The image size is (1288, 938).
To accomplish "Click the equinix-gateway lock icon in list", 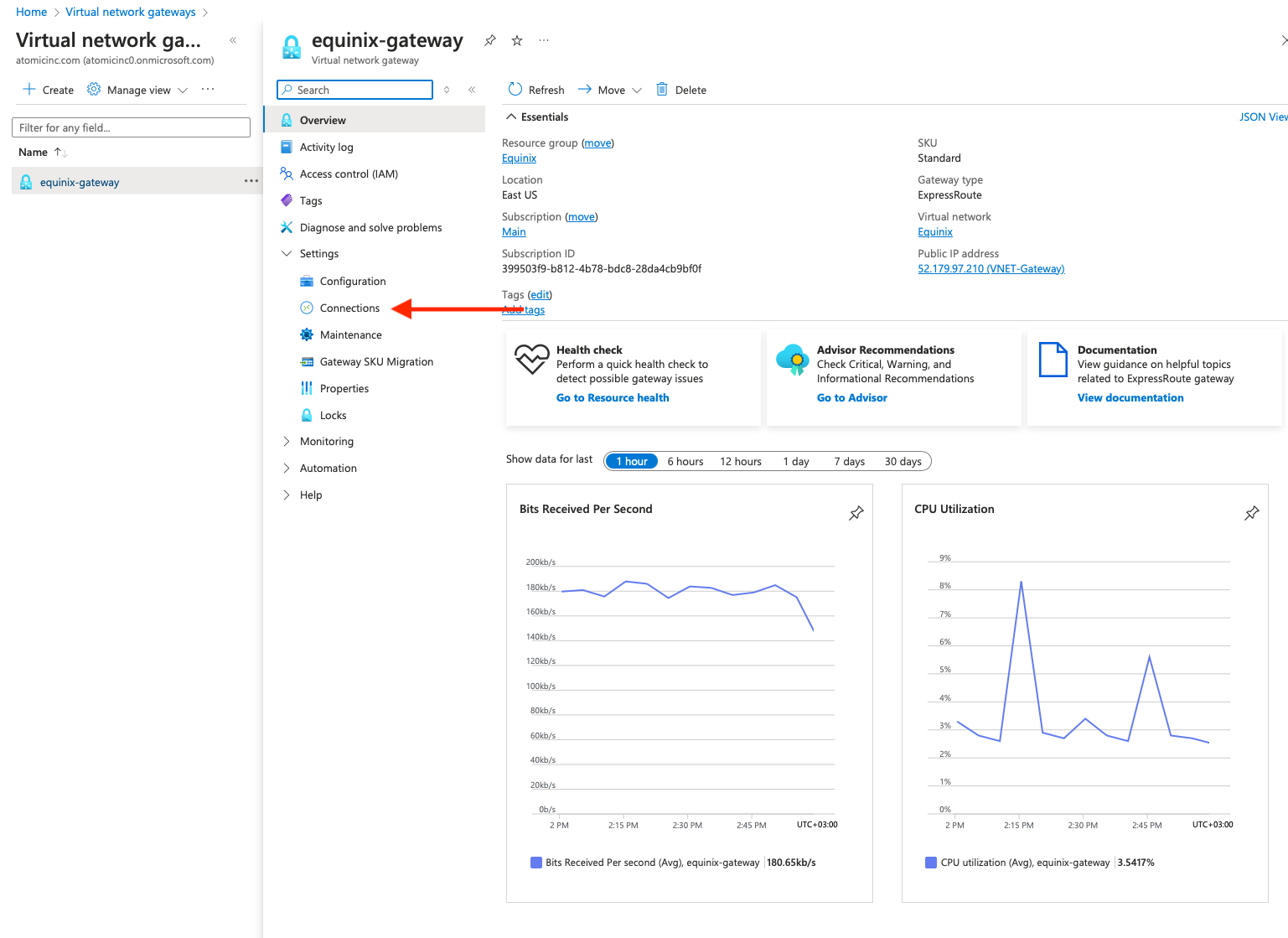I will (x=26, y=182).
